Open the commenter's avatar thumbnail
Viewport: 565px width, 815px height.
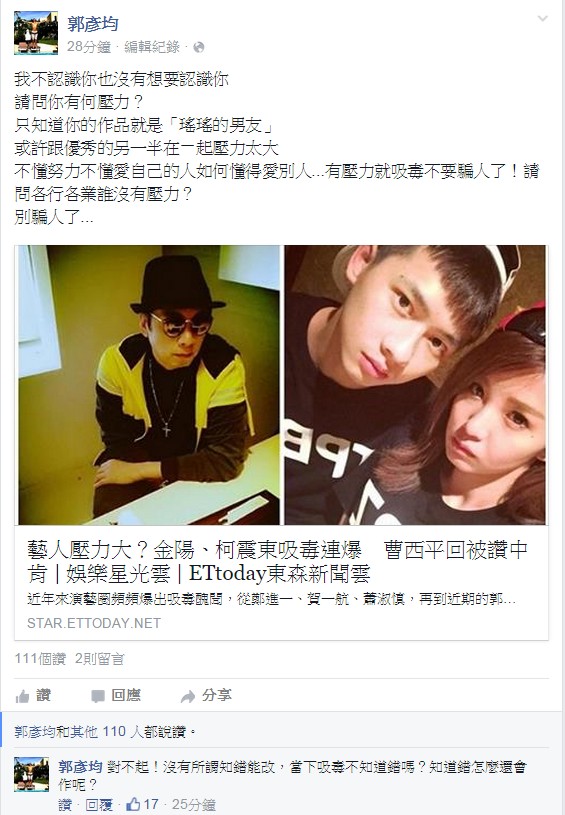tap(31, 774)
